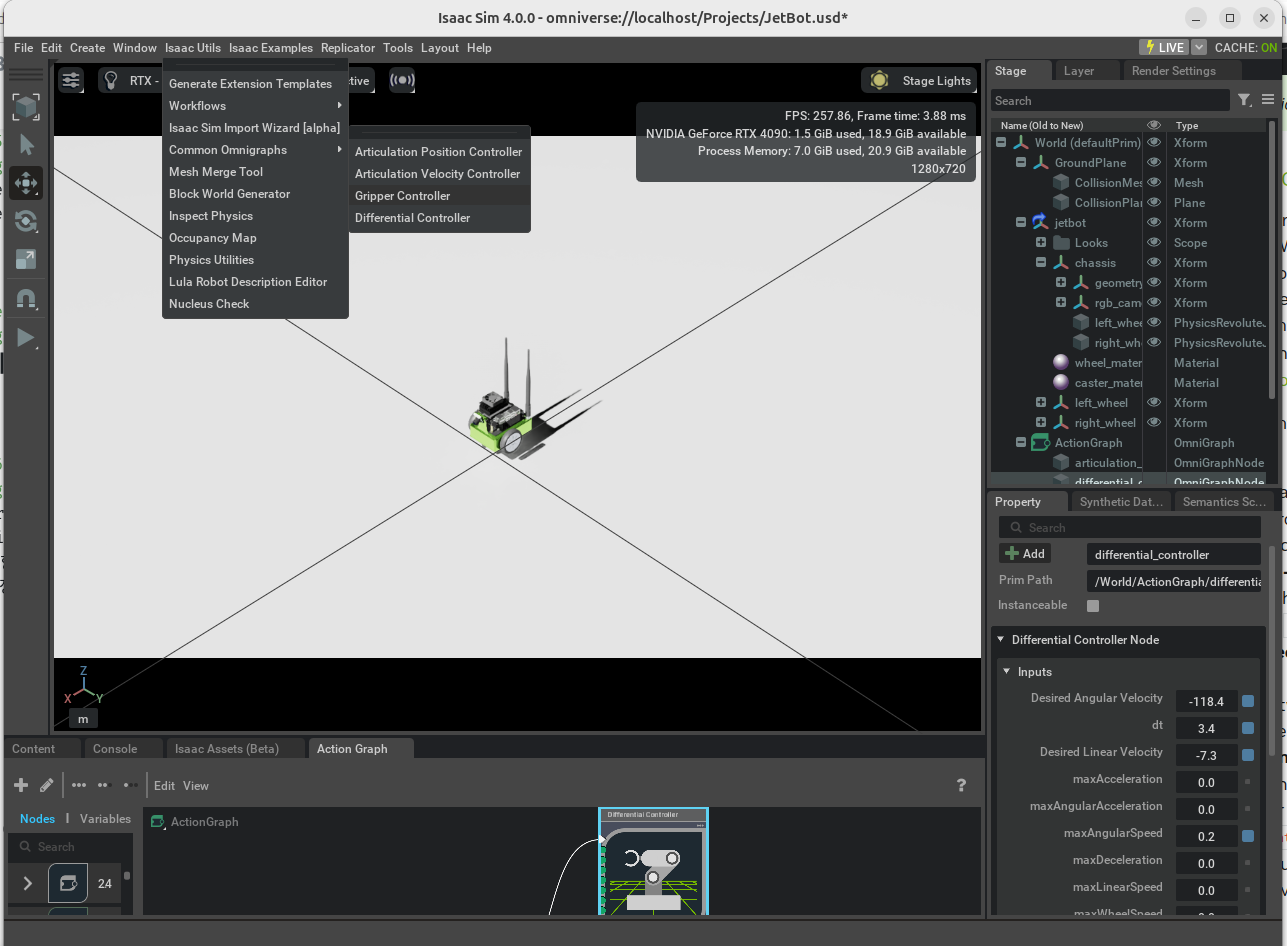Toggle the Instanceable checkbox
This screenshot has height=946, width=1287.
[1093, 606]
